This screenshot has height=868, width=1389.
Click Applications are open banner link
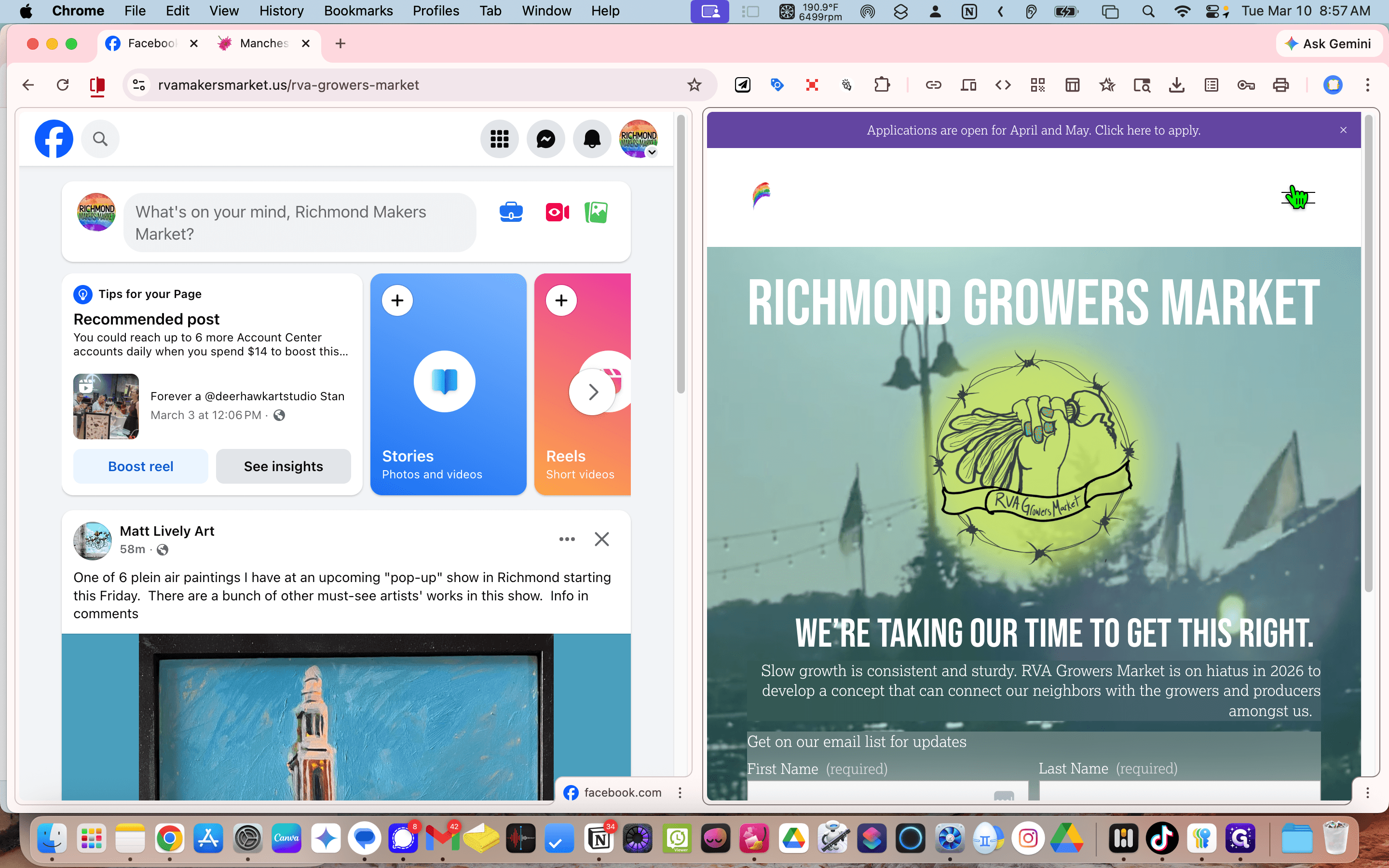click(1033, 130)
